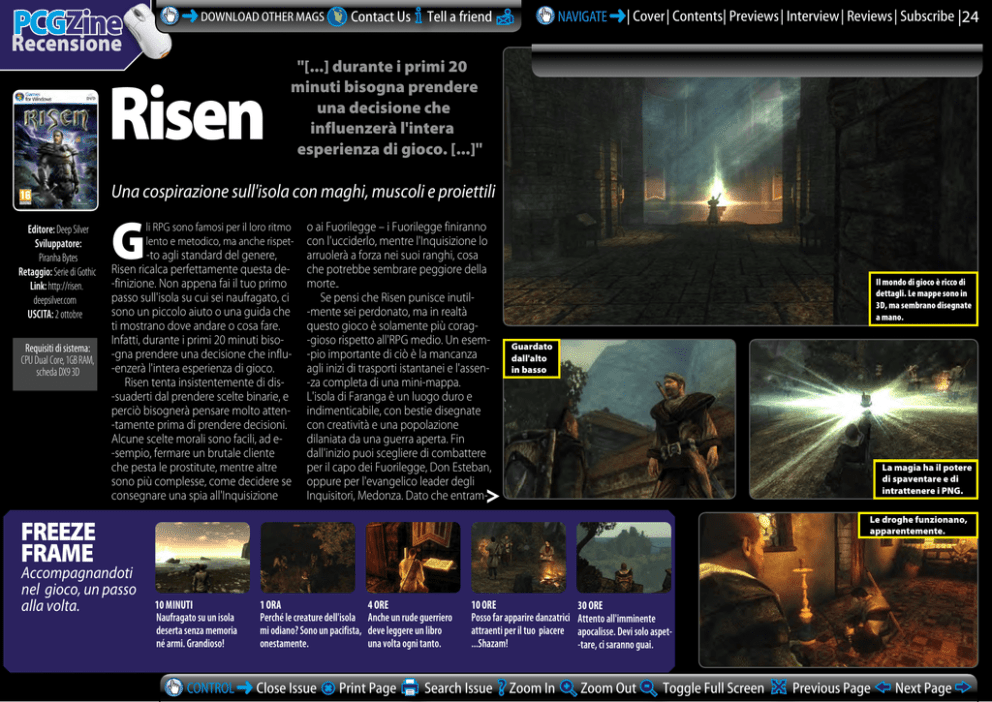Click the 'Editore: Deep Silver' line
The image size is (992, 702).
(x=58, y=230)
